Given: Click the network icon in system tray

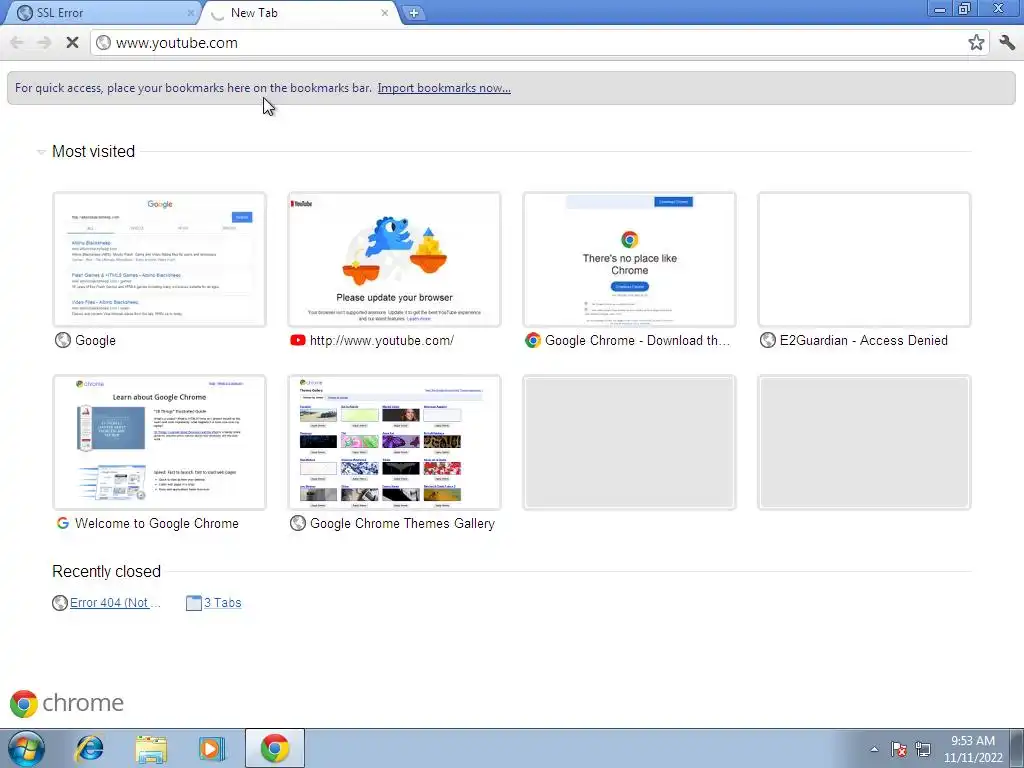Looking at the screenshot, I should (923, 749).
